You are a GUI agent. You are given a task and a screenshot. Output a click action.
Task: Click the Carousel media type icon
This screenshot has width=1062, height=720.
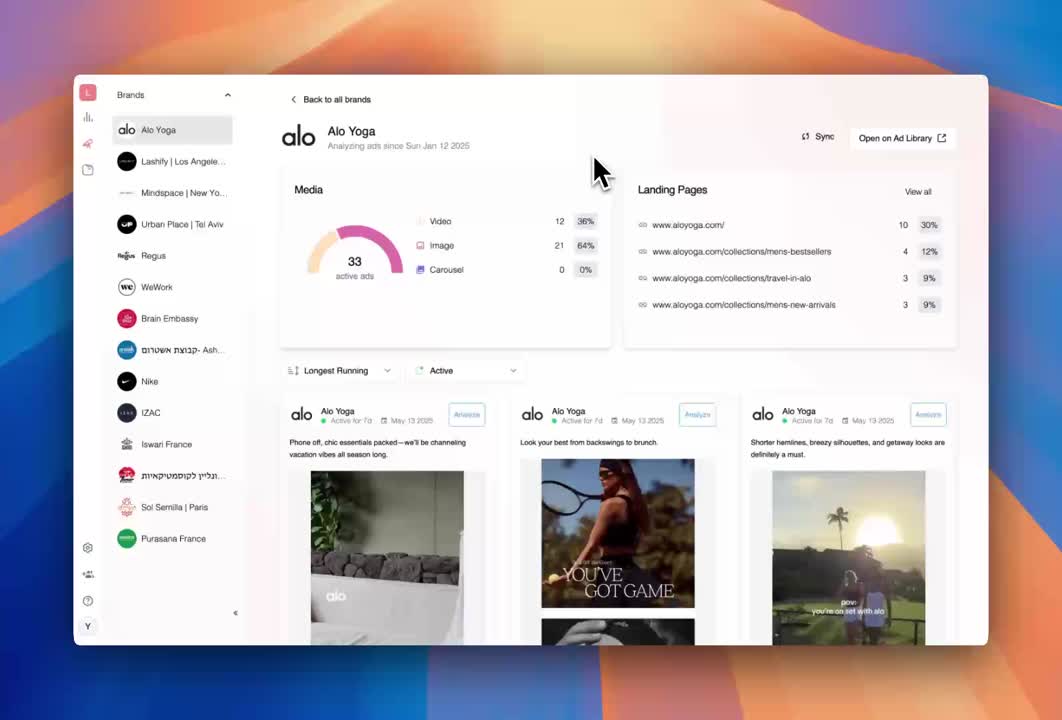click(420, 270)
